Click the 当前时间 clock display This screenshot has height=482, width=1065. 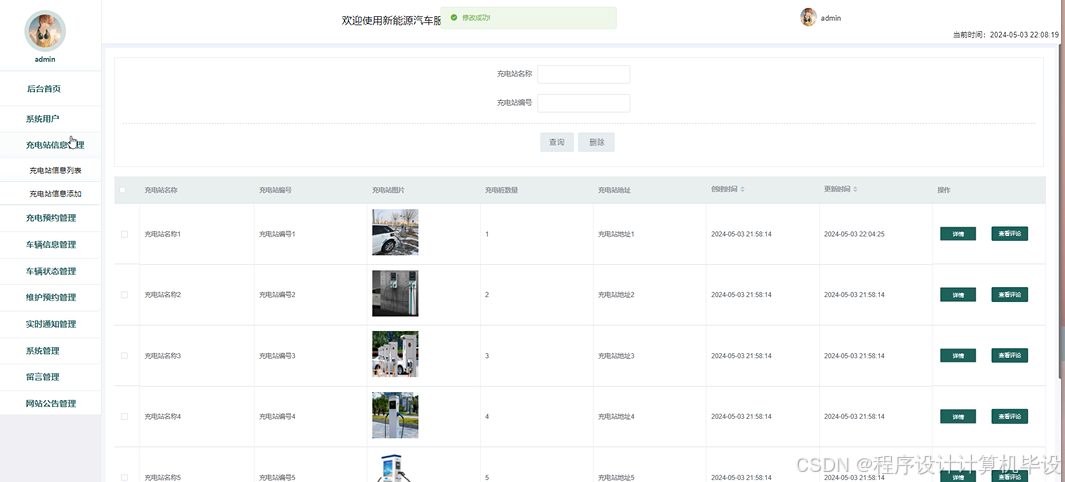point(1006,35)
